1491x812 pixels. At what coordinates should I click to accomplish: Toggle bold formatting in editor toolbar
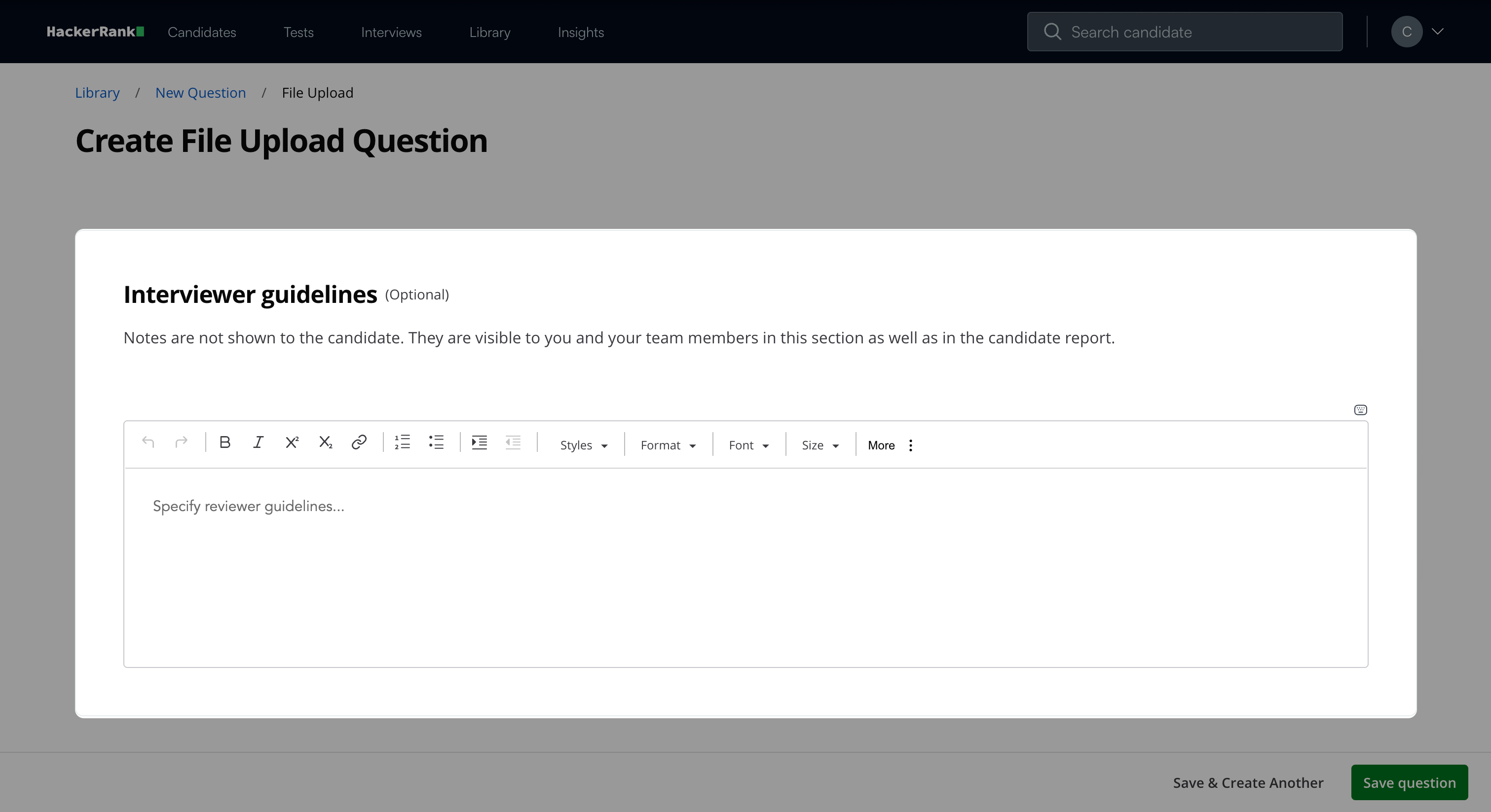[x=225, y=443]
